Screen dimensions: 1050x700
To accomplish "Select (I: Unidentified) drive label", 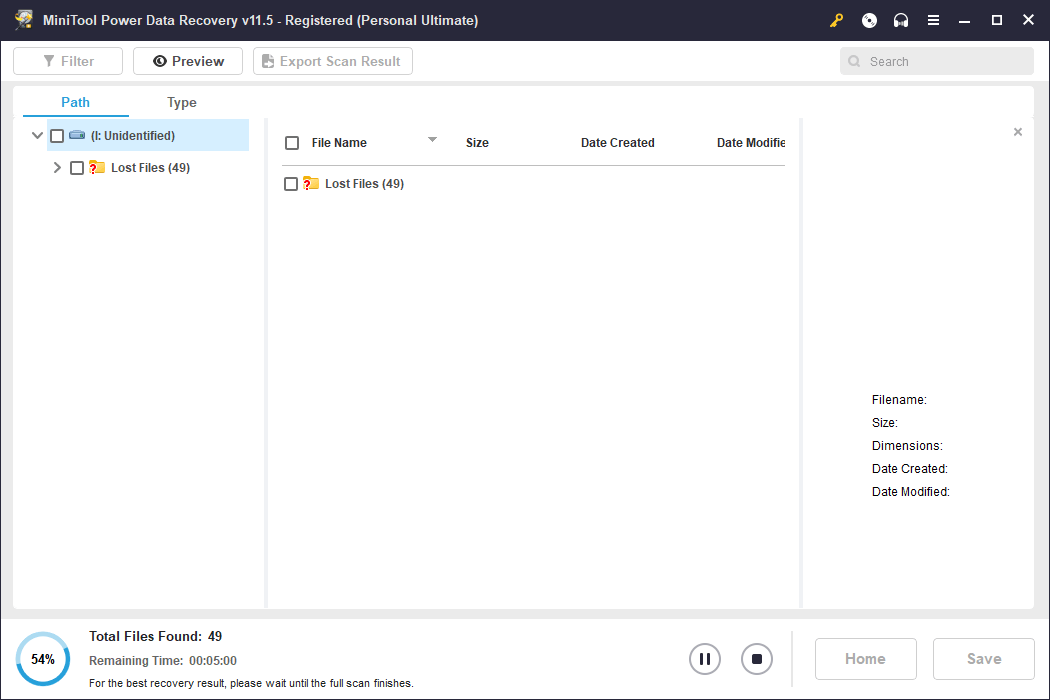I will pyautogui.click(x=133, y=135).
